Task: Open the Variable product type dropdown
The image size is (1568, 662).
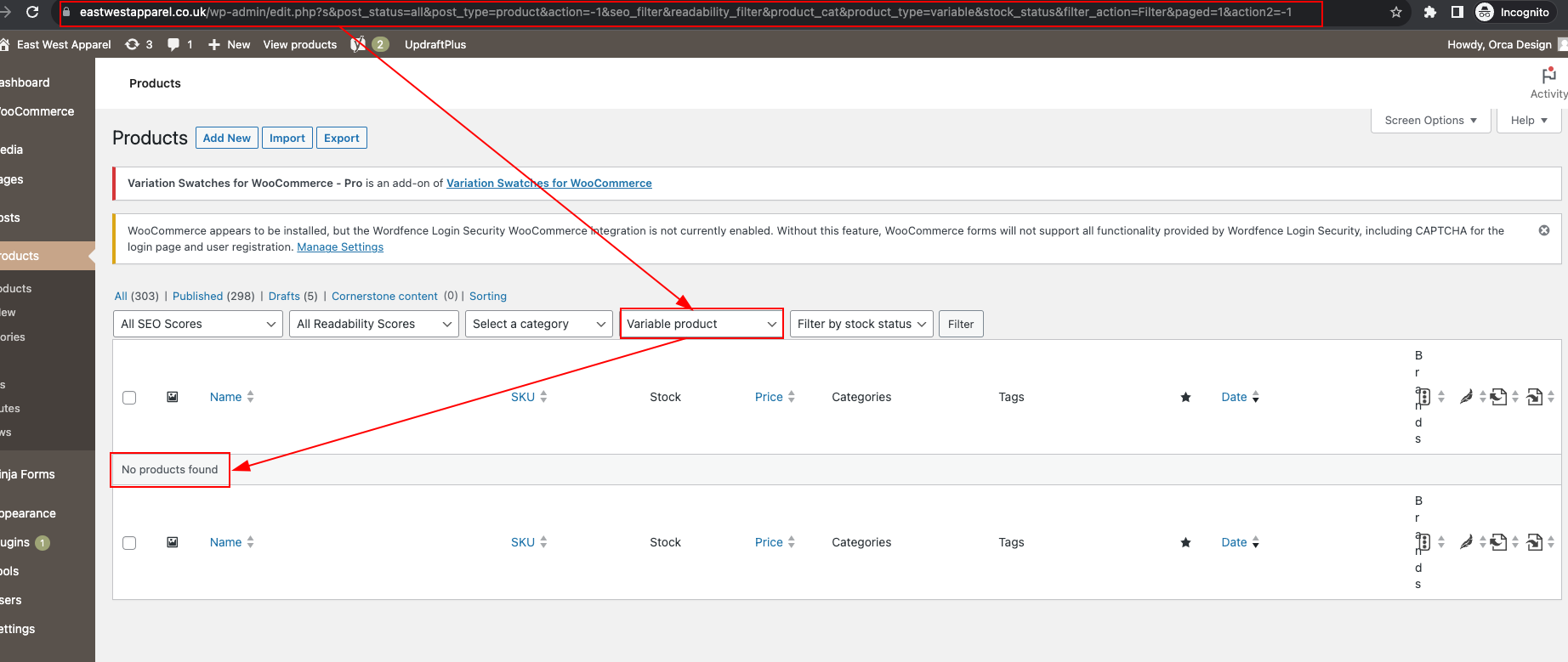Action: pyautogui.click(x=702, y=324)
